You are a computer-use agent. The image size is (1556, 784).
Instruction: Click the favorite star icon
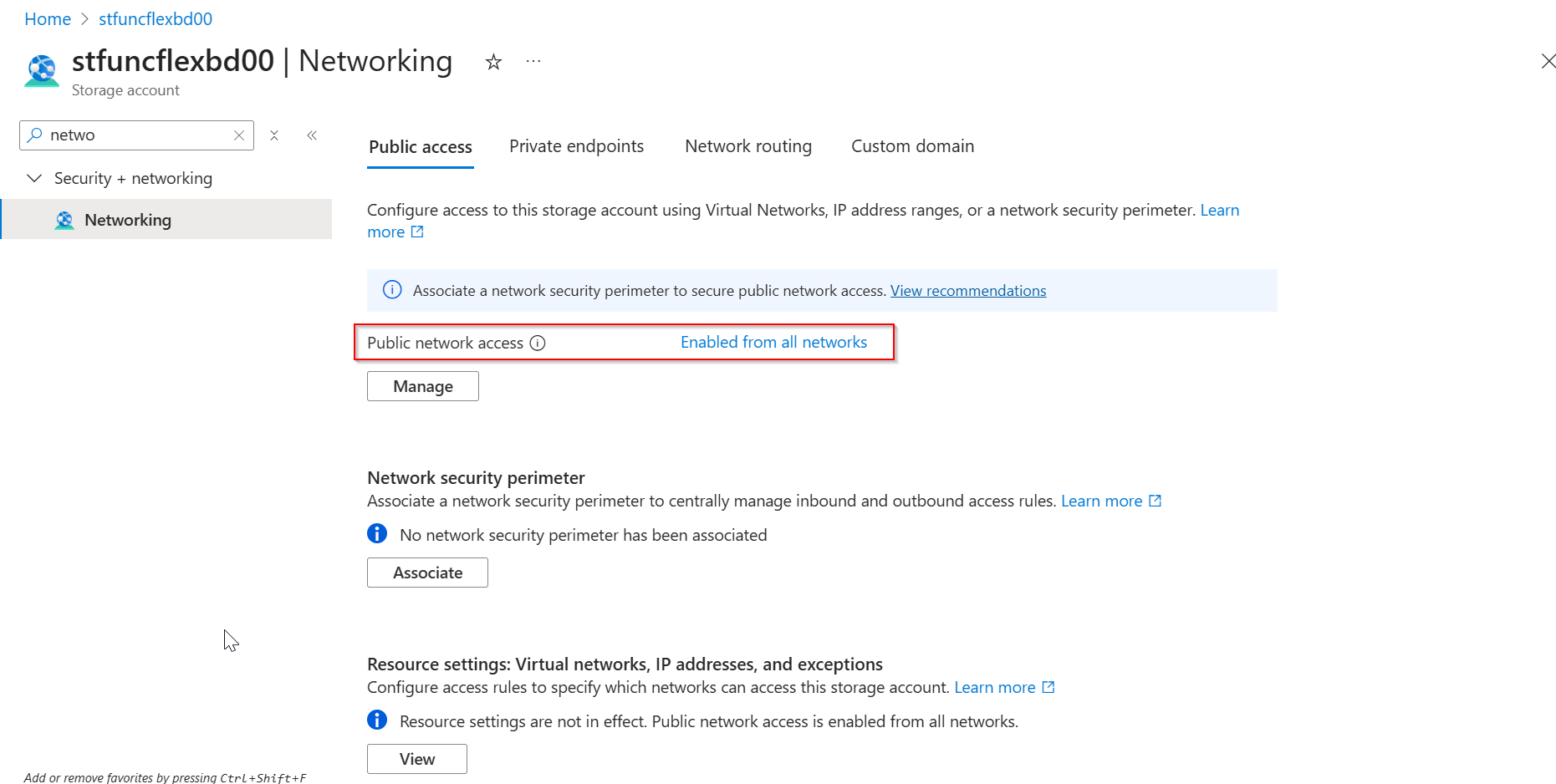493,62
